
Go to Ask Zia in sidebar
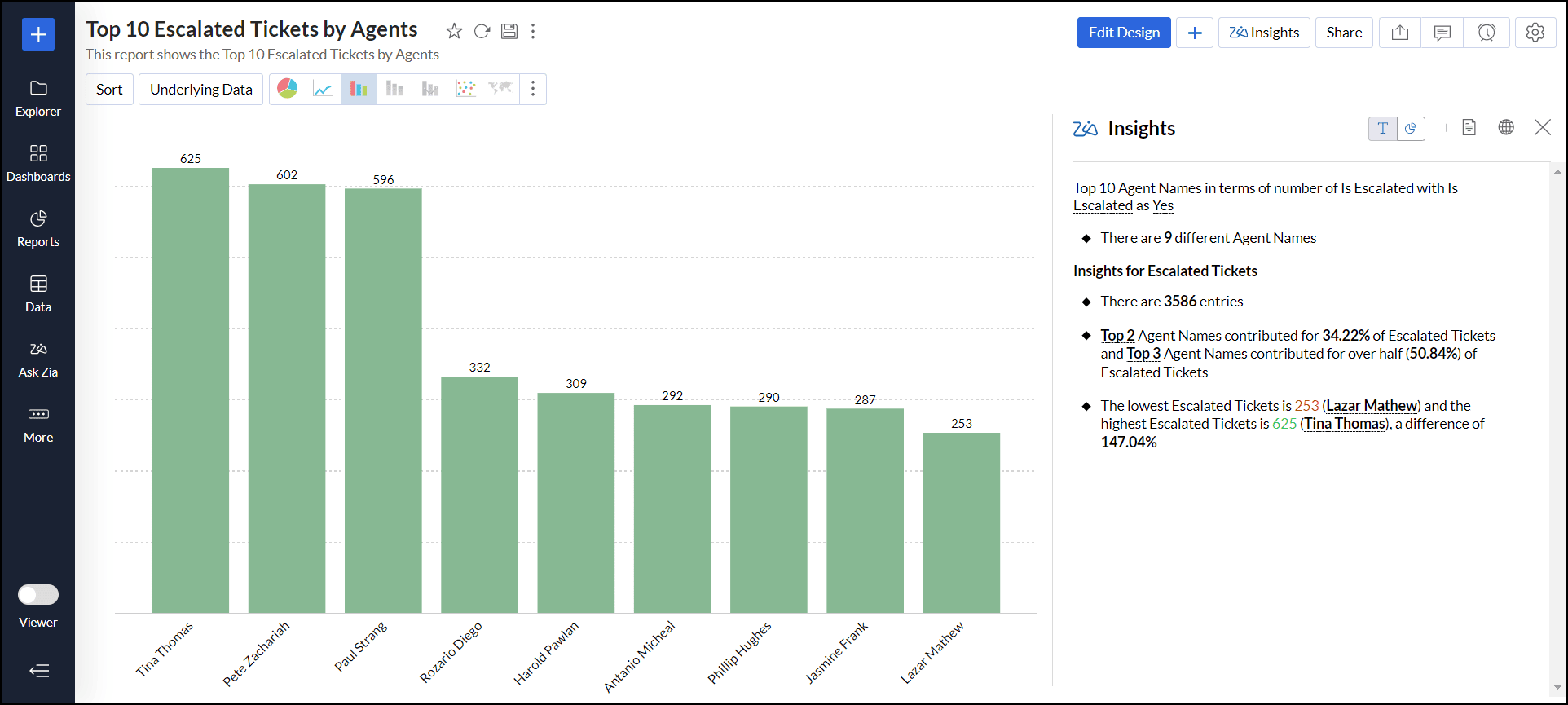(x=38, y=359)
